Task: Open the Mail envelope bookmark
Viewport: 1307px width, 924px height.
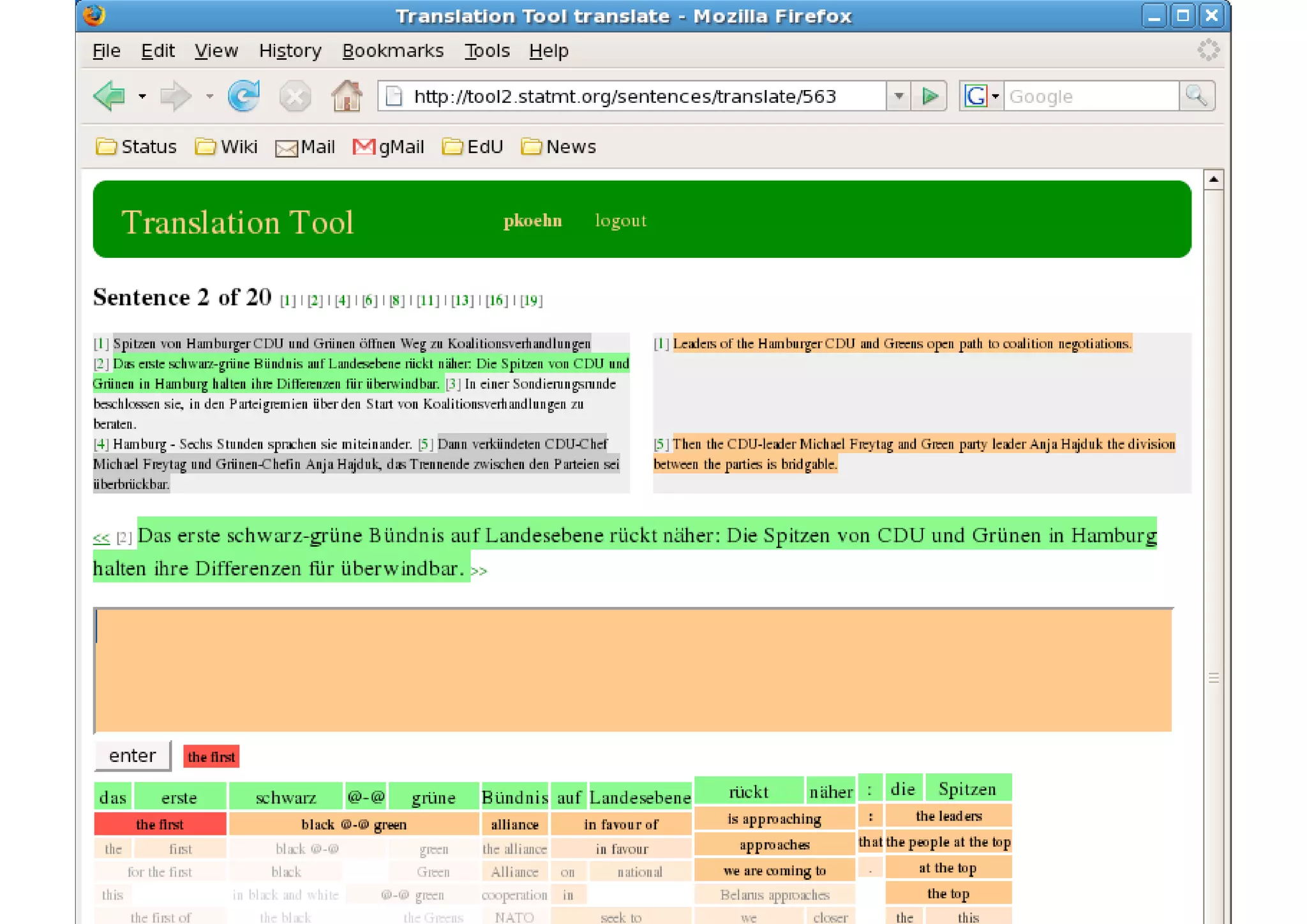Action: [305, 147]
